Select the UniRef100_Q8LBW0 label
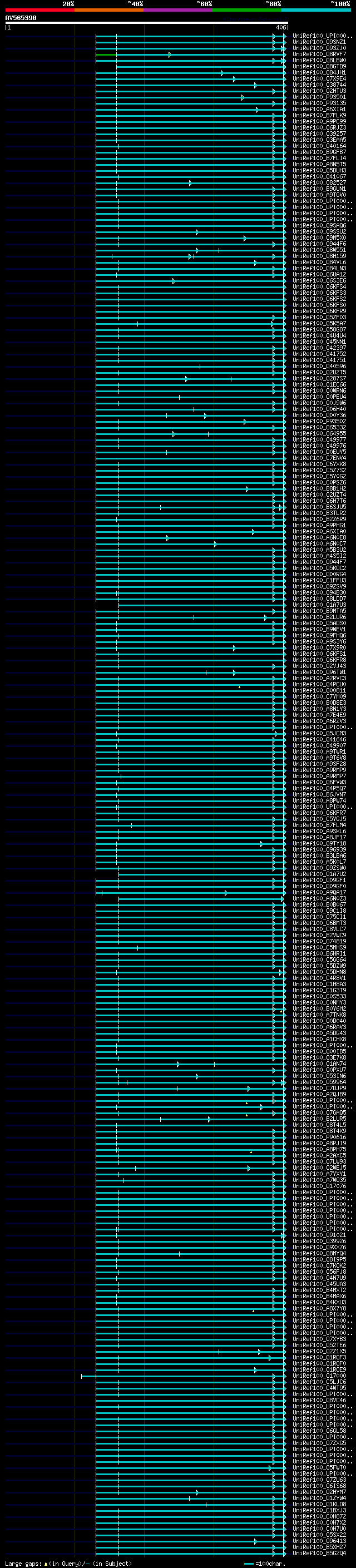This screenshot has height=1568, width=356. click(x=319, y=60)
